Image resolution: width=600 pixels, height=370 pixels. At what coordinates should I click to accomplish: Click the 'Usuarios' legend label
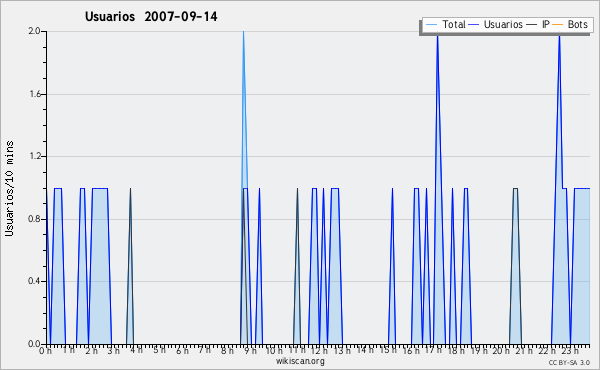click(x=503, y=24)
